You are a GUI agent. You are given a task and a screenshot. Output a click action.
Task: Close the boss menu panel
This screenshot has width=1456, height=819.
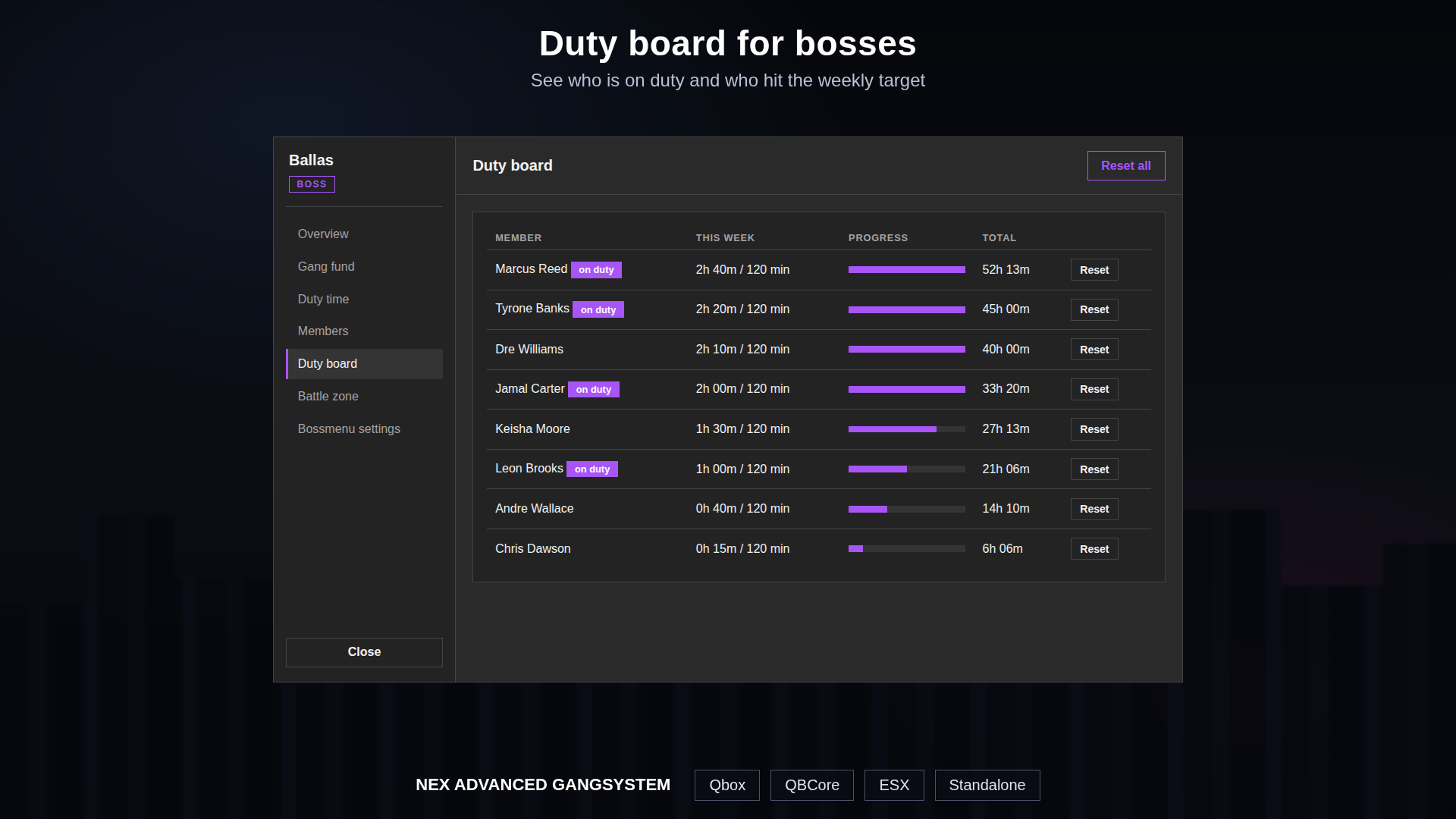[x=364, y=652]
